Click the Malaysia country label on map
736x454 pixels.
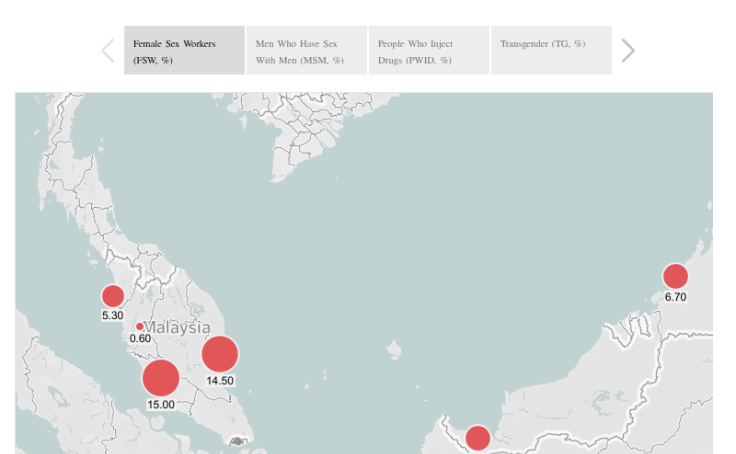tap(178, 327)
